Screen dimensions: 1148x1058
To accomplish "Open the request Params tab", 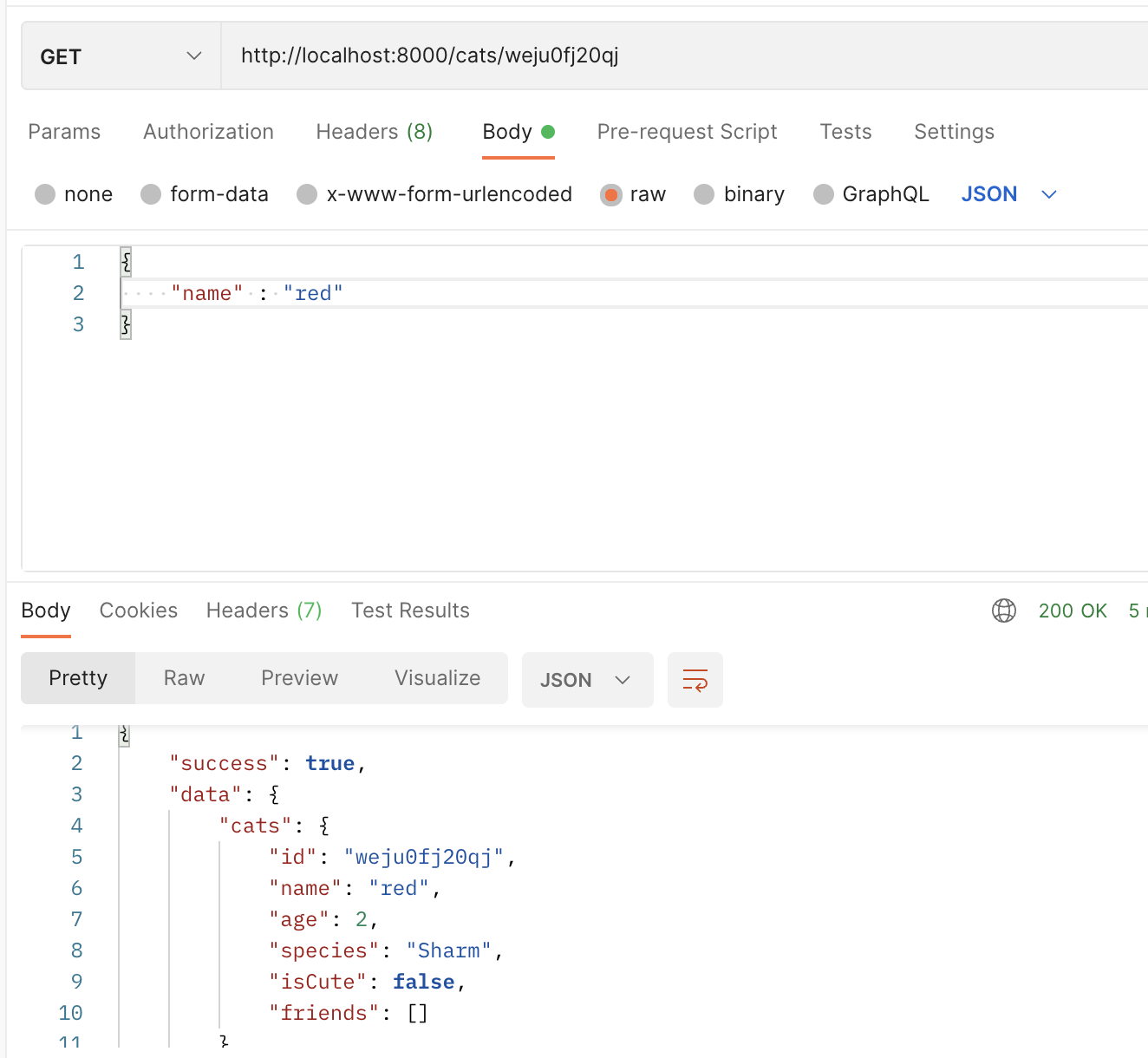I will pos(64,132).
